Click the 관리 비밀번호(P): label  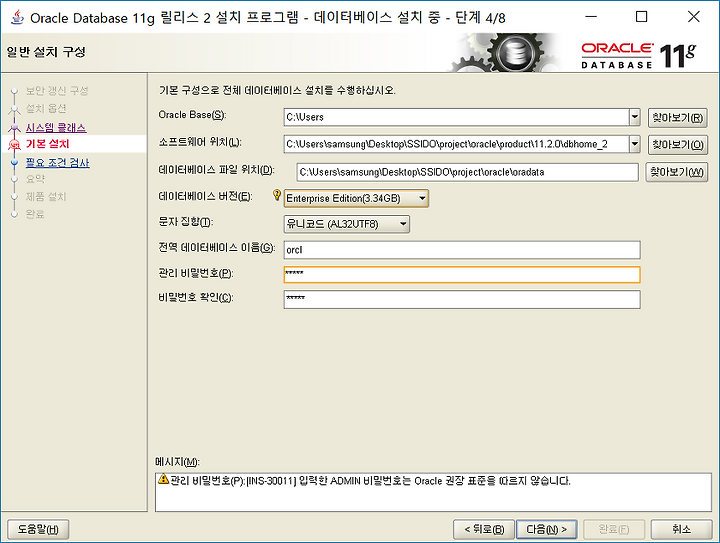pyautogui.click(x=196, y=273)
